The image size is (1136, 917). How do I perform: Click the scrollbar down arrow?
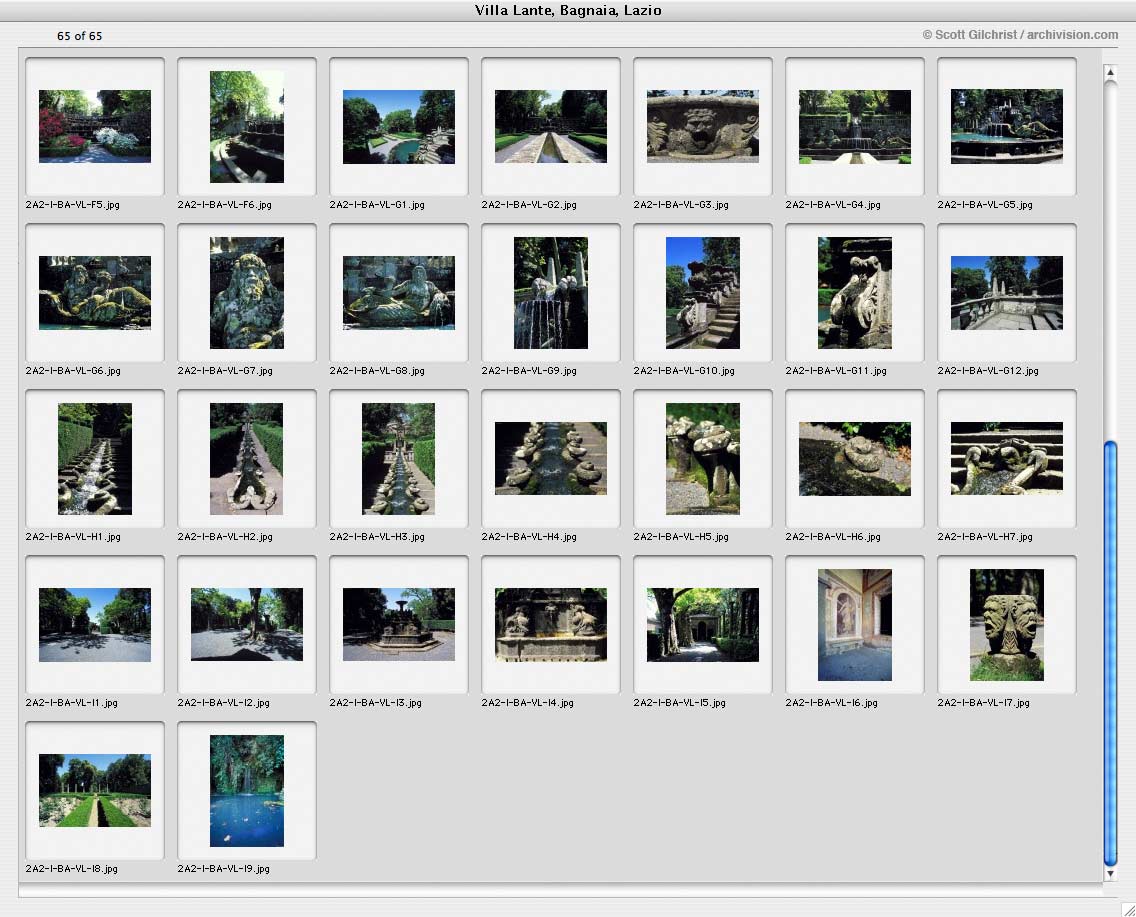pos(1110,874)
